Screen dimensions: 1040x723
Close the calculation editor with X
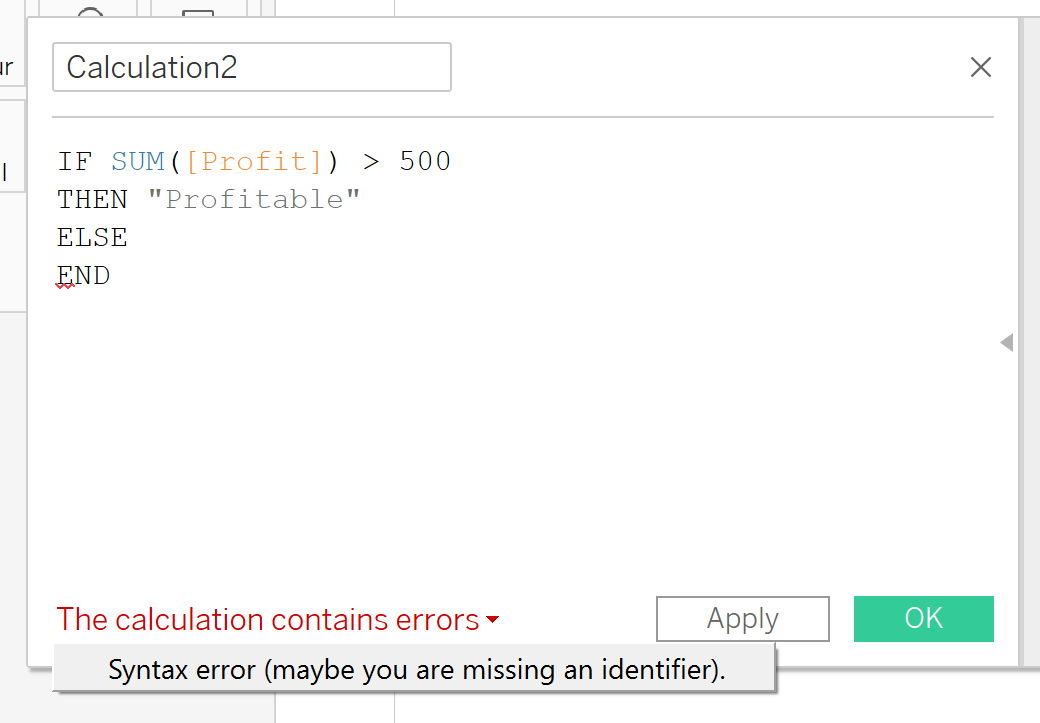click(980, 67)
